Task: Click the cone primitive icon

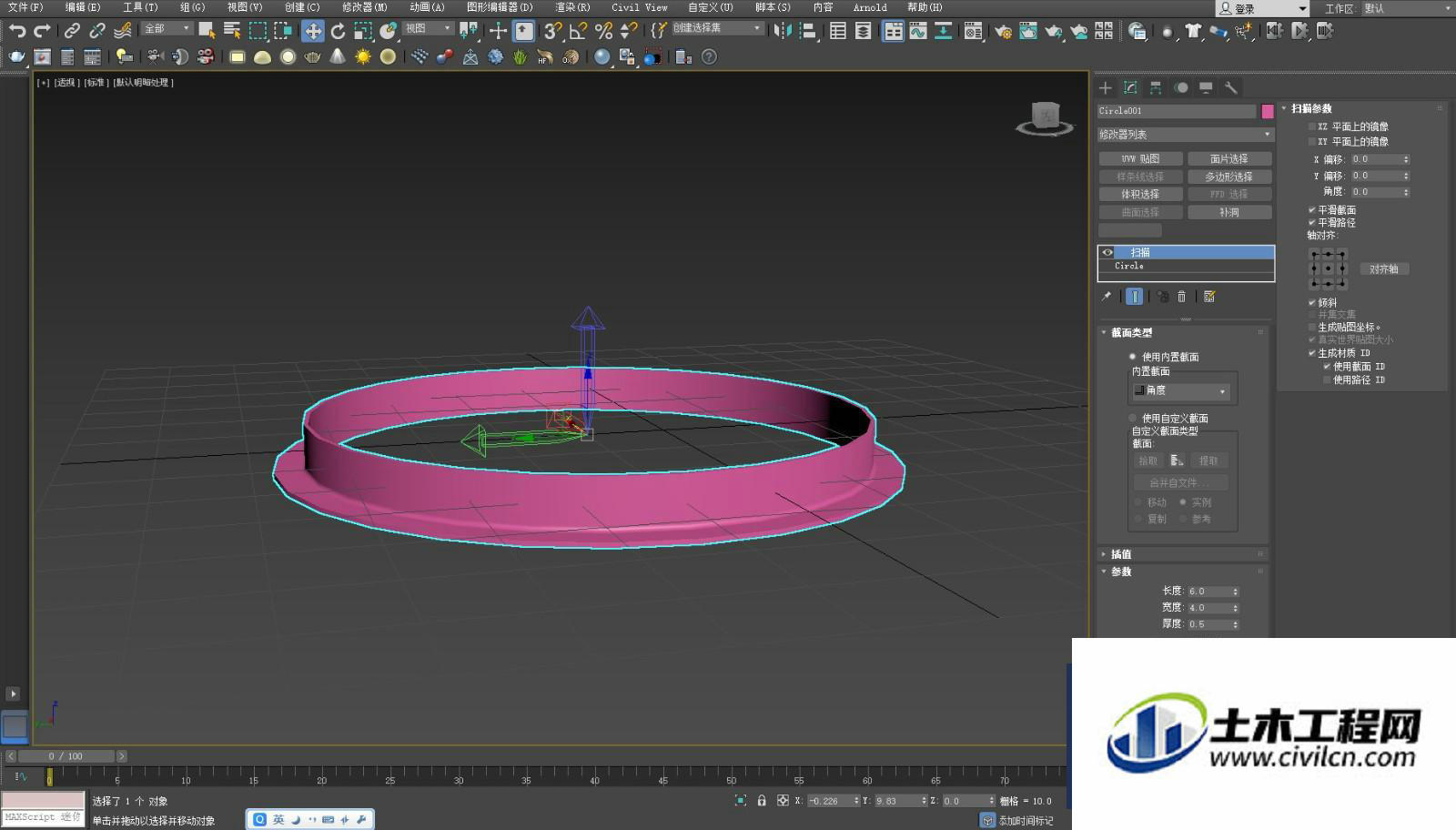Action: [x=338, y=56]
